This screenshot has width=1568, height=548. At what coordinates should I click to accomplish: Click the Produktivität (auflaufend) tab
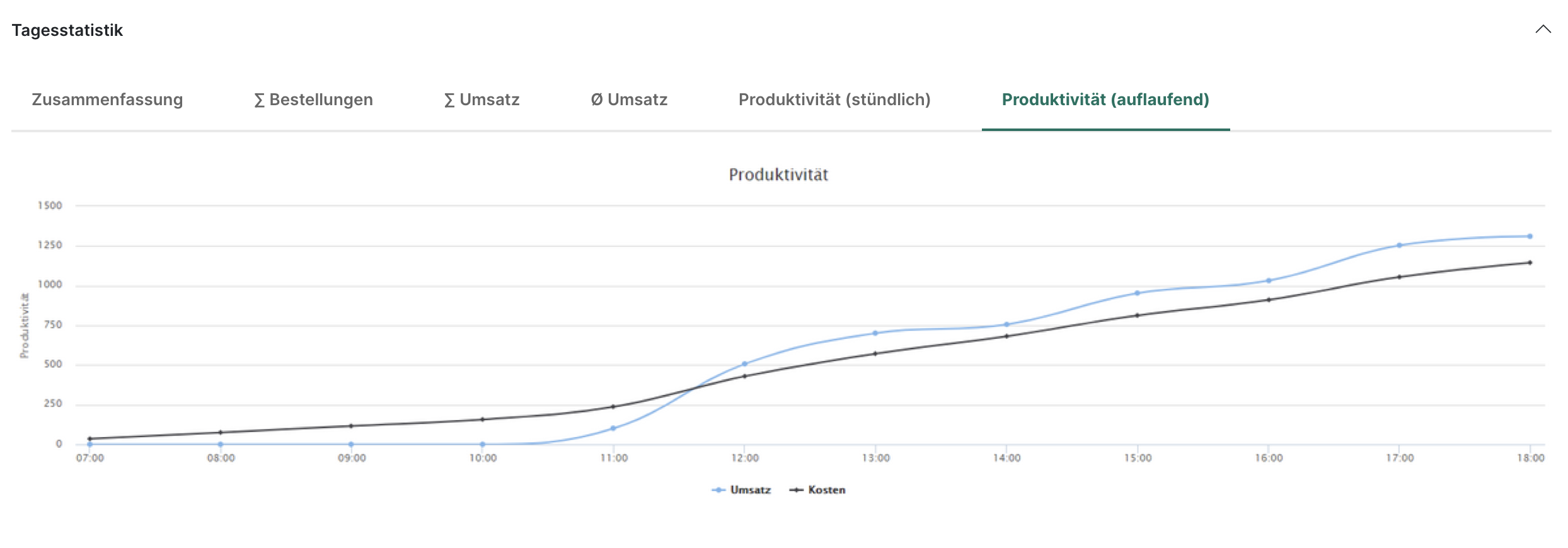[x=1105, y=100]
